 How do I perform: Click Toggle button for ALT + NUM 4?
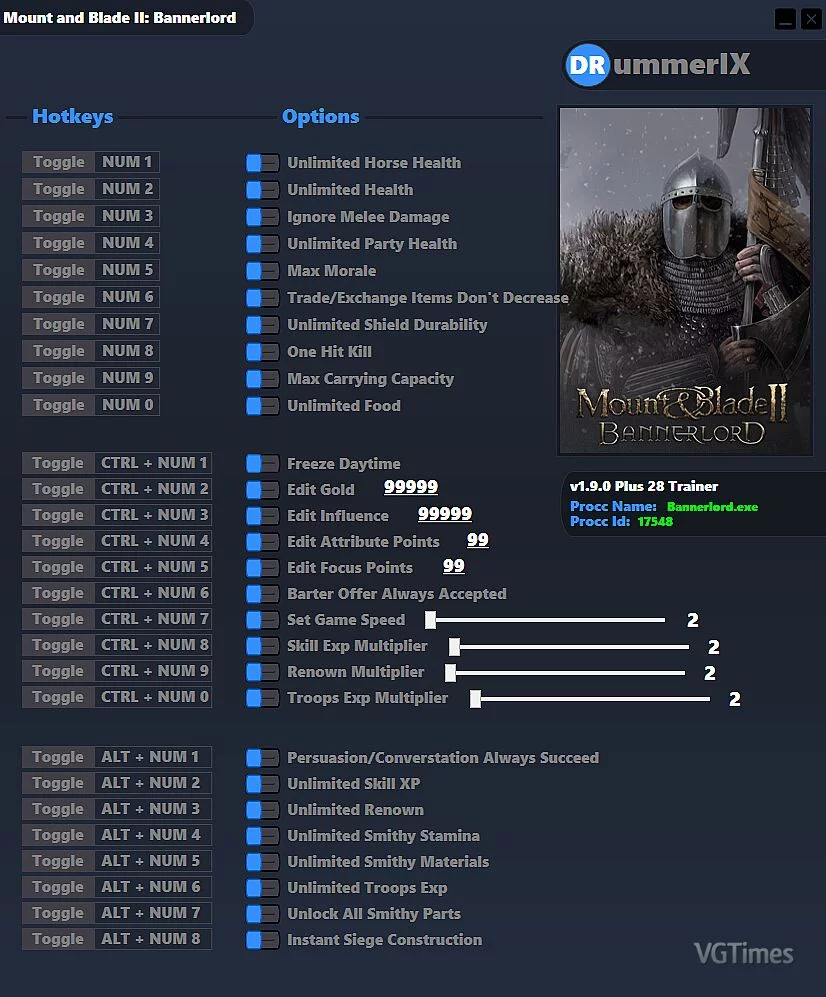tap(59, 835)
